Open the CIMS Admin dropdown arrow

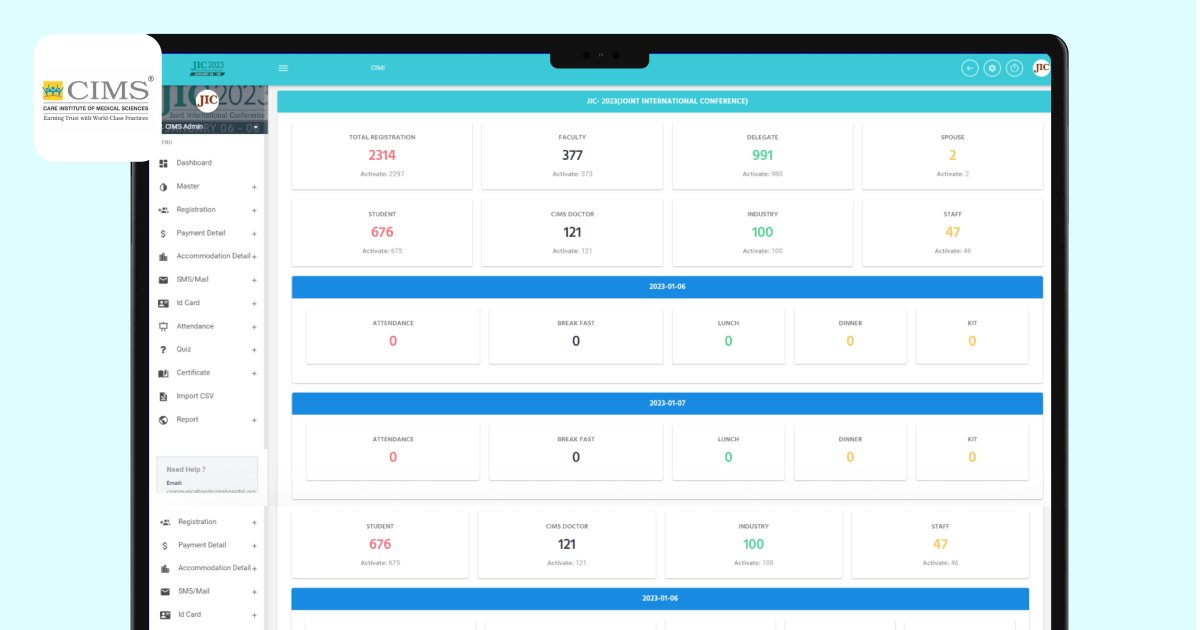[256, 127]
